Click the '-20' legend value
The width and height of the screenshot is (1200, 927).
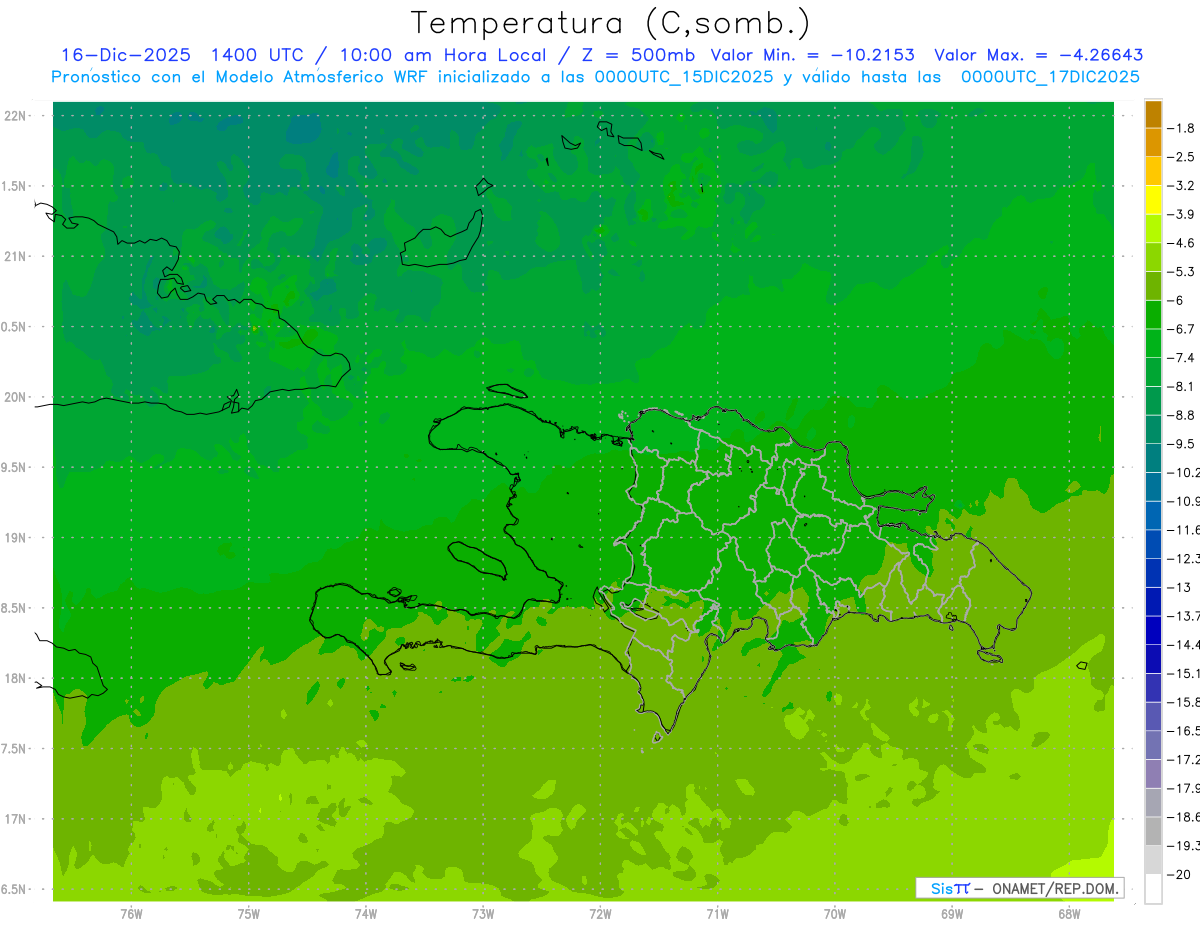point(1179,874)
